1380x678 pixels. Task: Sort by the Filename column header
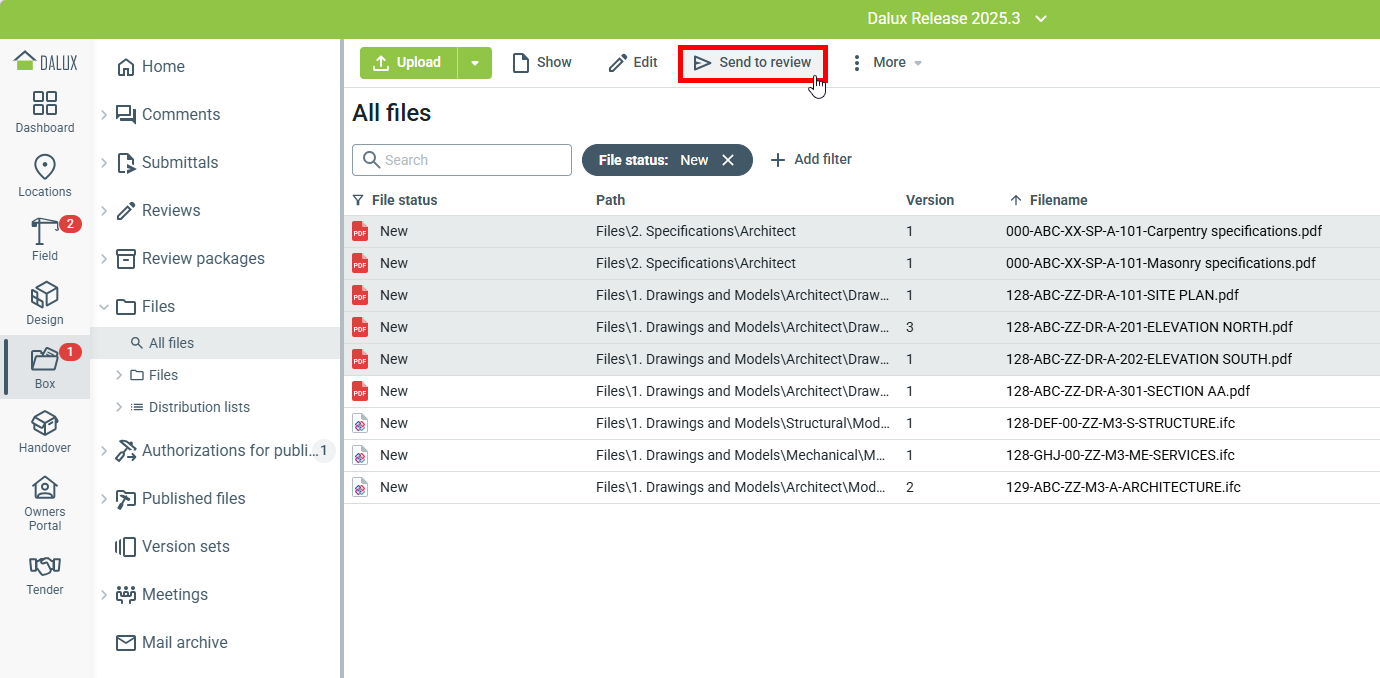click(x=1058, y=200)
